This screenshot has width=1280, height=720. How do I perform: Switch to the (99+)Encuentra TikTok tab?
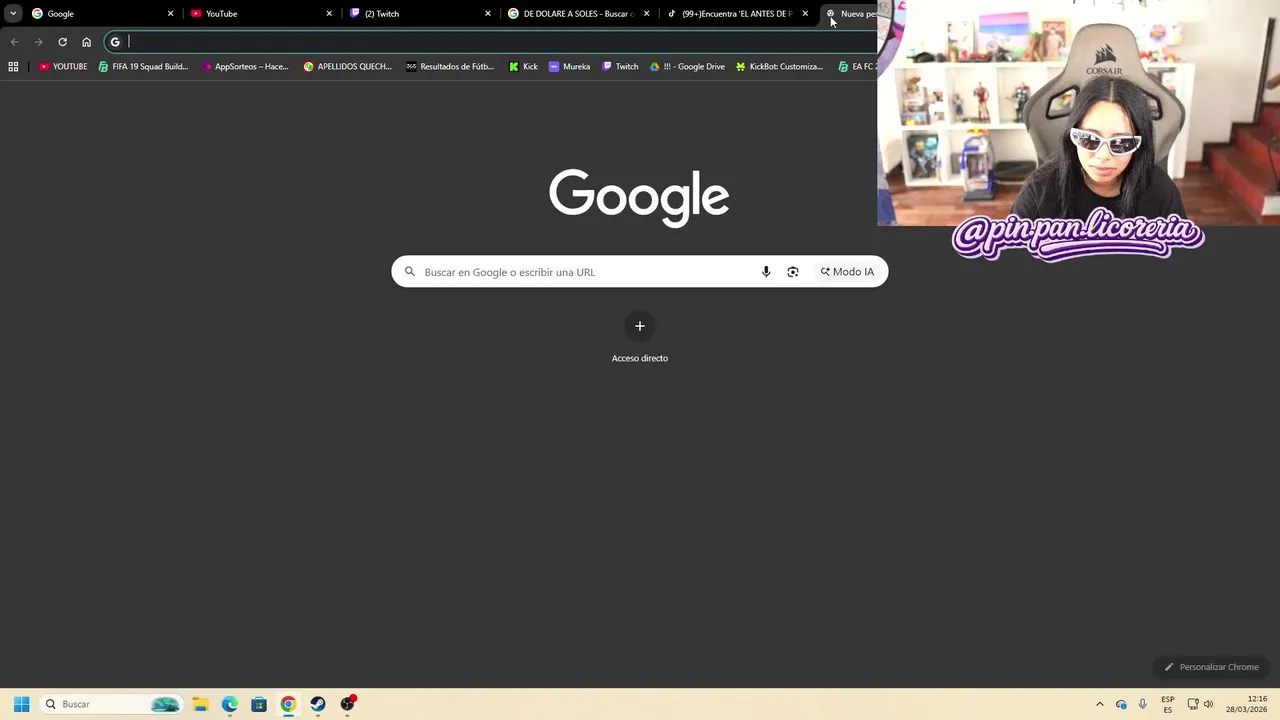pos(738,14)
